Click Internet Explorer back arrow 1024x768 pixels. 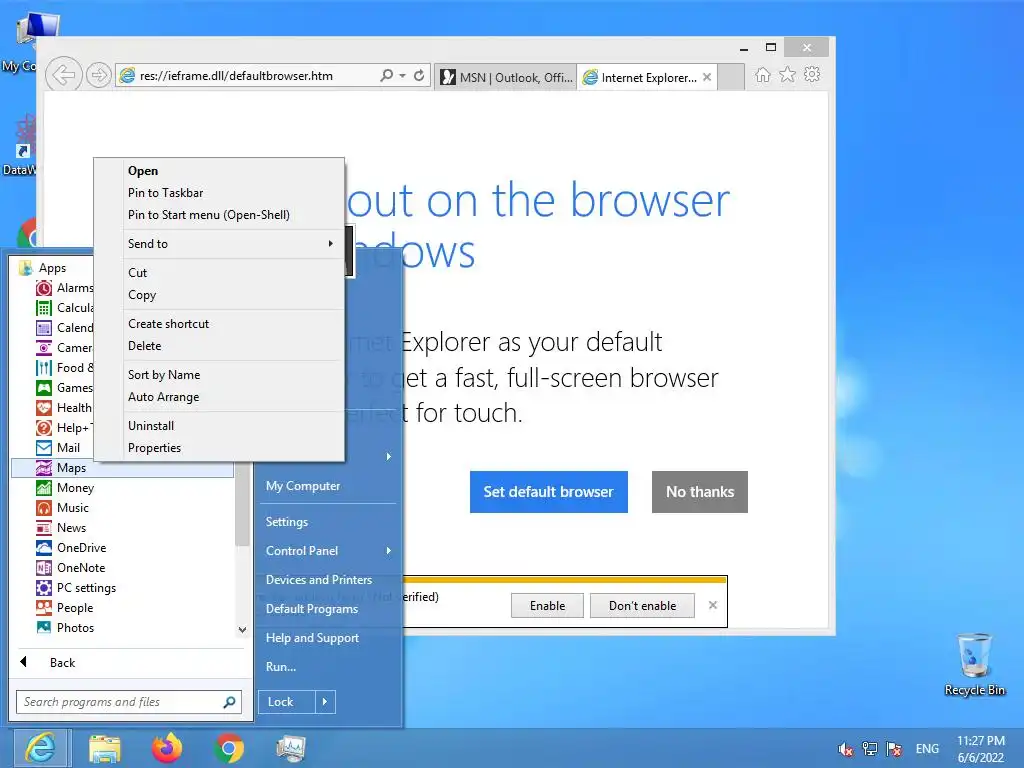63,75
